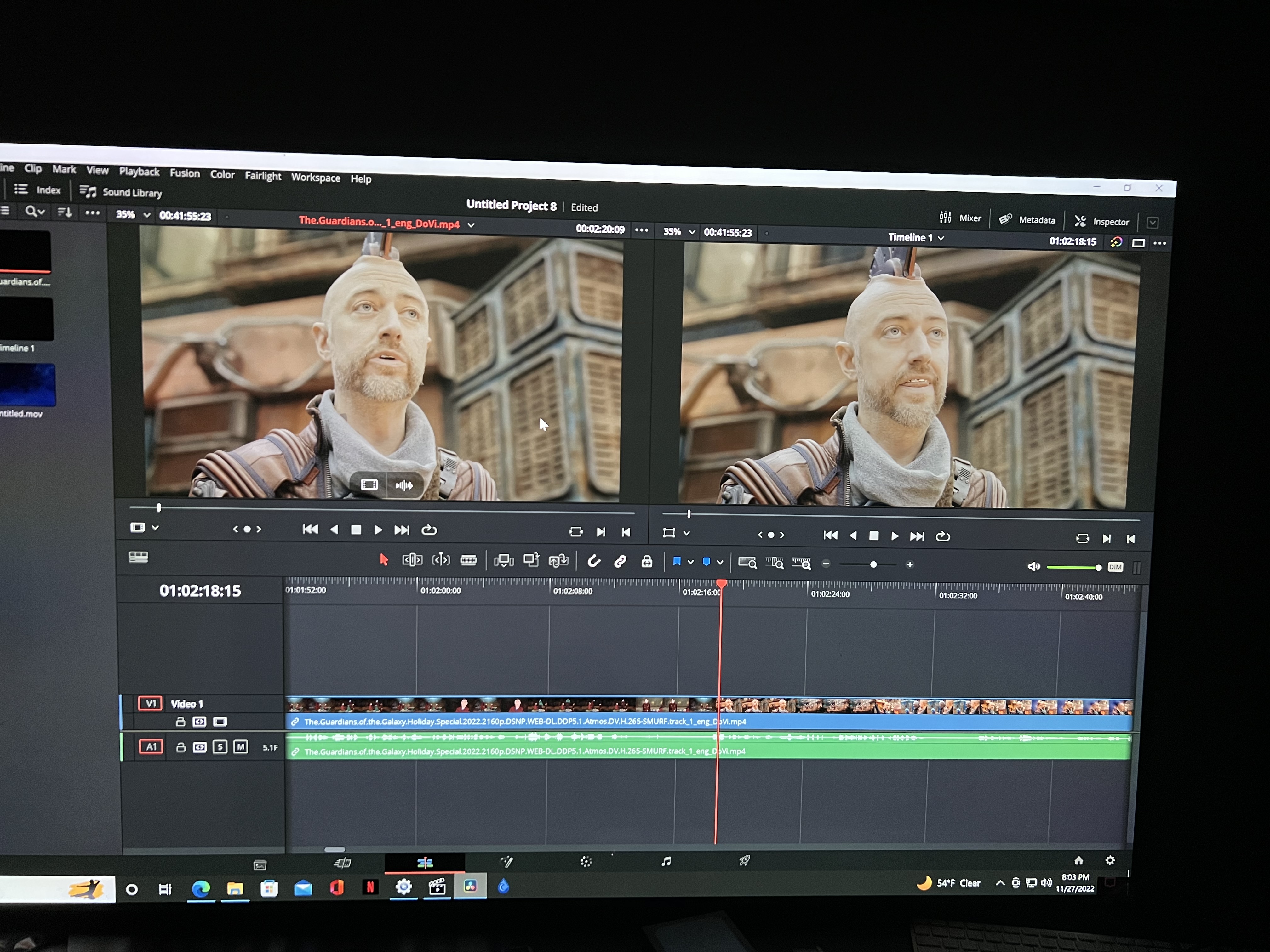The height and width of the screenshot is (952, 1270).
Task: Stop playback in the source viewer
Action: click(x=356, y=530)
